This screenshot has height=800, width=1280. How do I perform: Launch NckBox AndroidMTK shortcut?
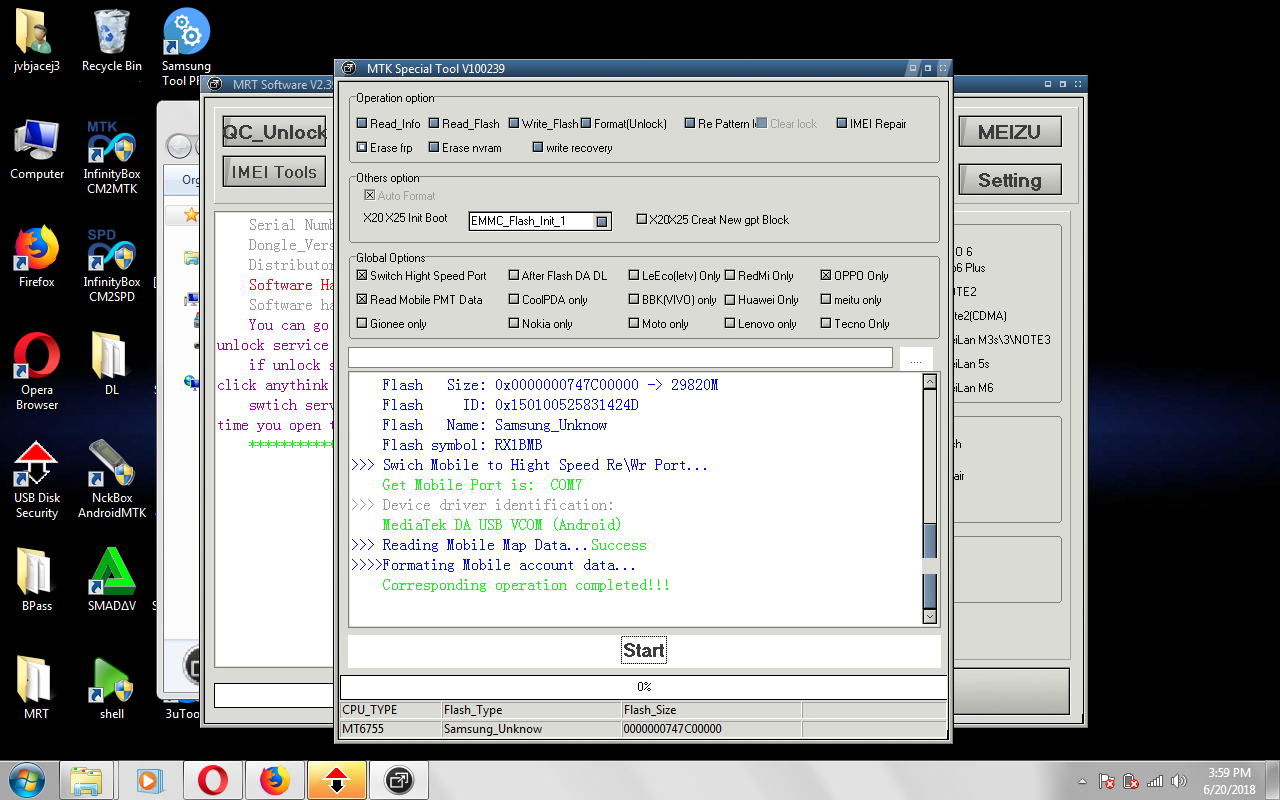click(112, 480)
